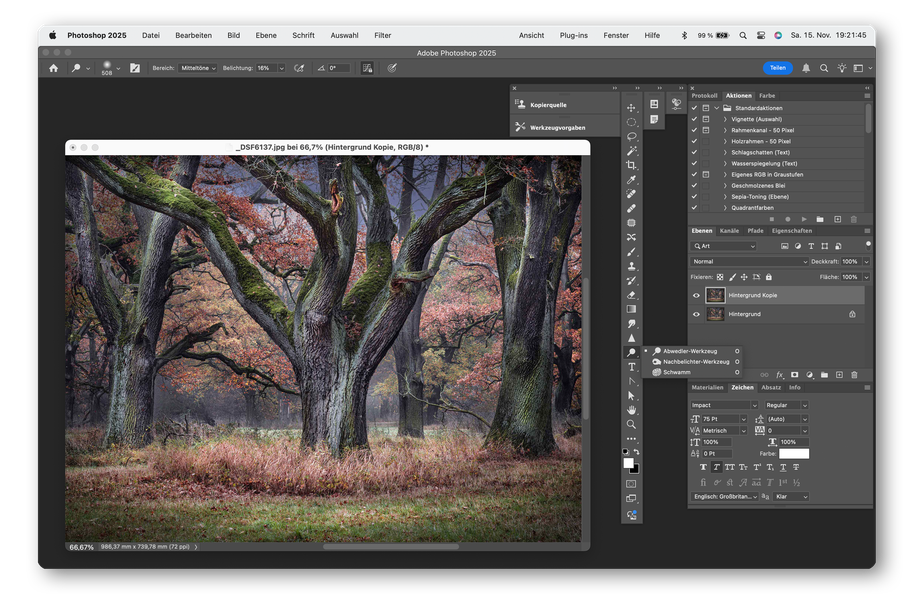Delete layer with Ebenen panel trash icon
The width and height of the screenshot is (910, 601).
pyautogui.click(x=854, y=375)
